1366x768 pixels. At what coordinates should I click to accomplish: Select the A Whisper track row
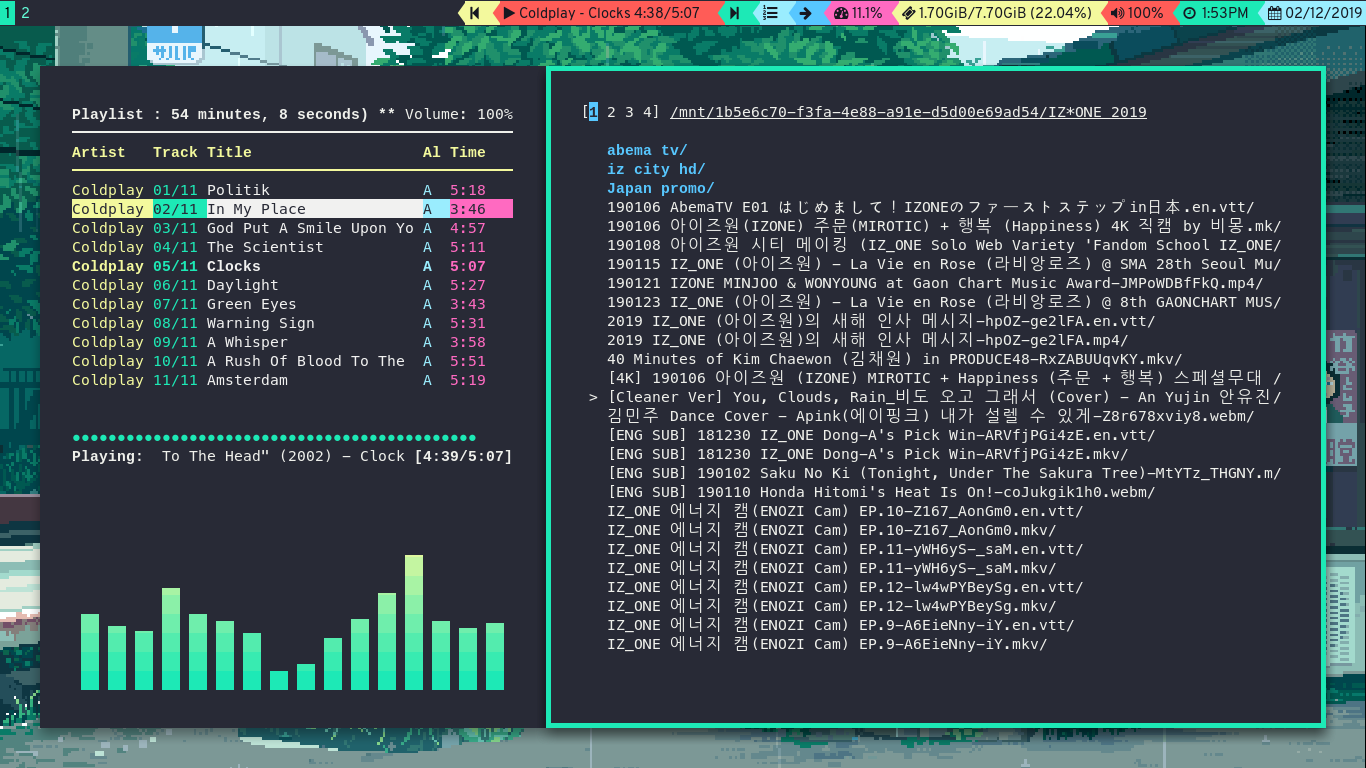pos(292,342)
